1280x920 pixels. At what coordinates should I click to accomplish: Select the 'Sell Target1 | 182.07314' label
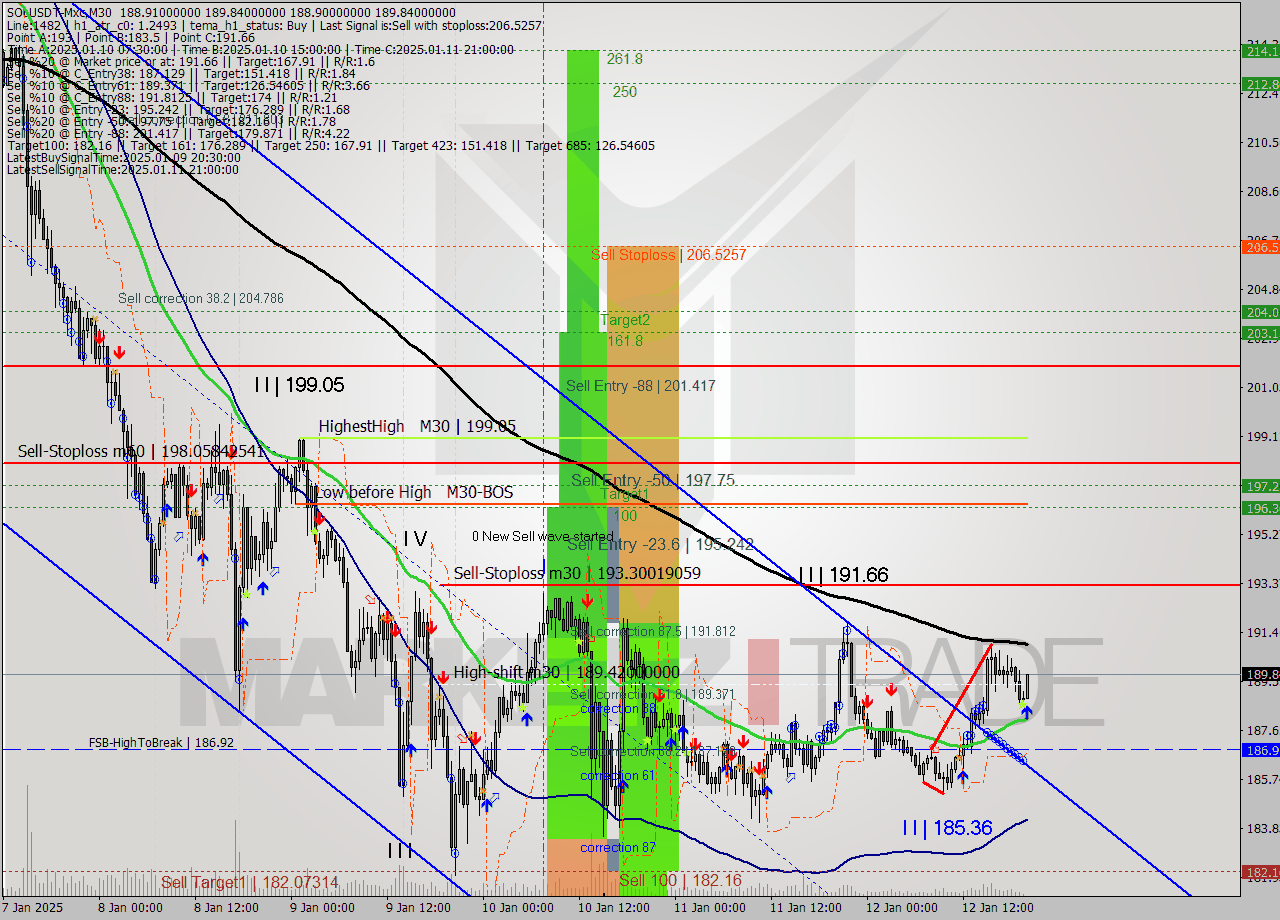[250, 883]
